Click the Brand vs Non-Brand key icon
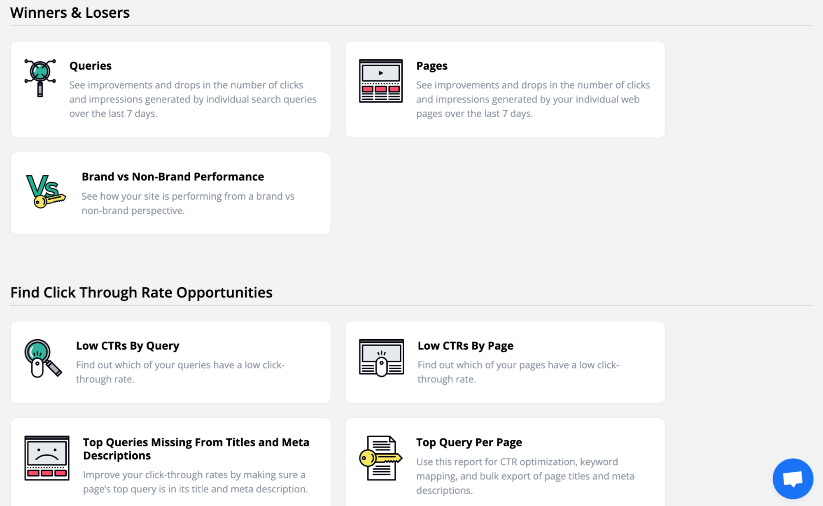Screen dimensions: 823x506 click(x=45, y=190)
